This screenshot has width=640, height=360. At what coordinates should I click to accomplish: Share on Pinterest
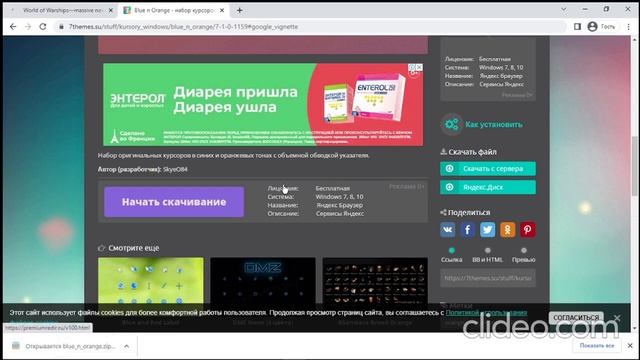coord(528,230)
